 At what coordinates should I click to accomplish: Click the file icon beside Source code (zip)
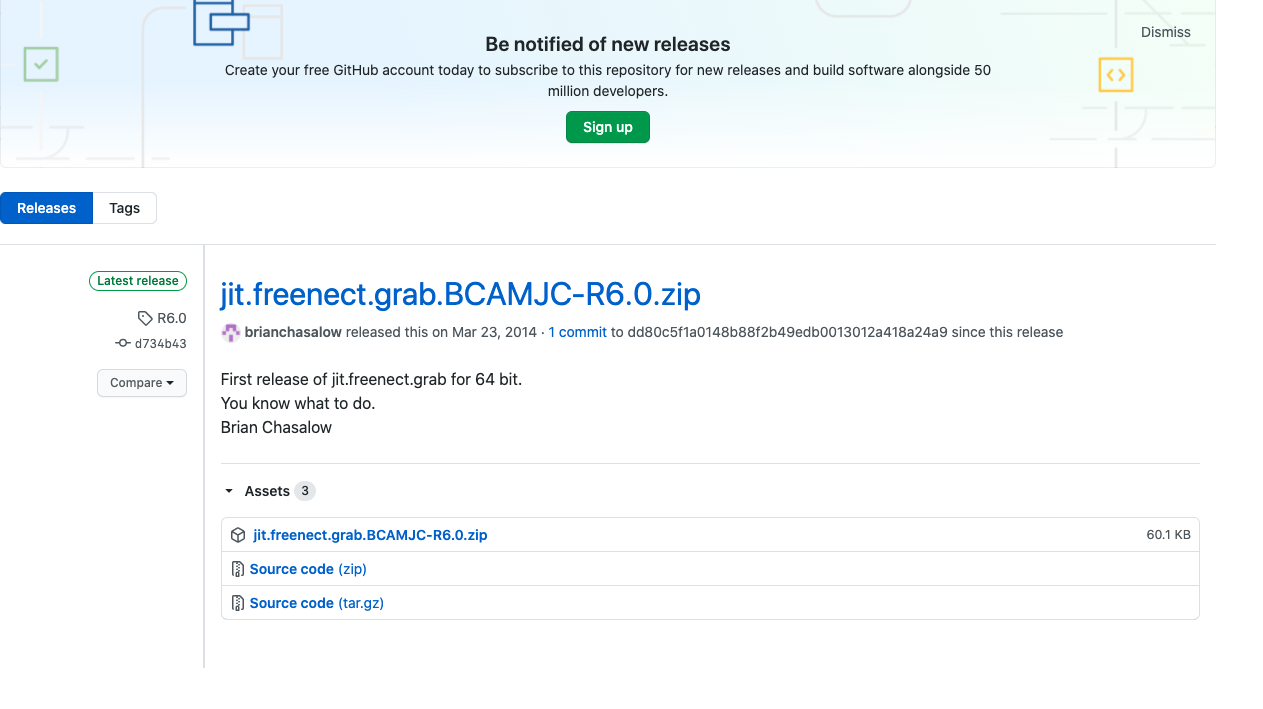(238, 569)
